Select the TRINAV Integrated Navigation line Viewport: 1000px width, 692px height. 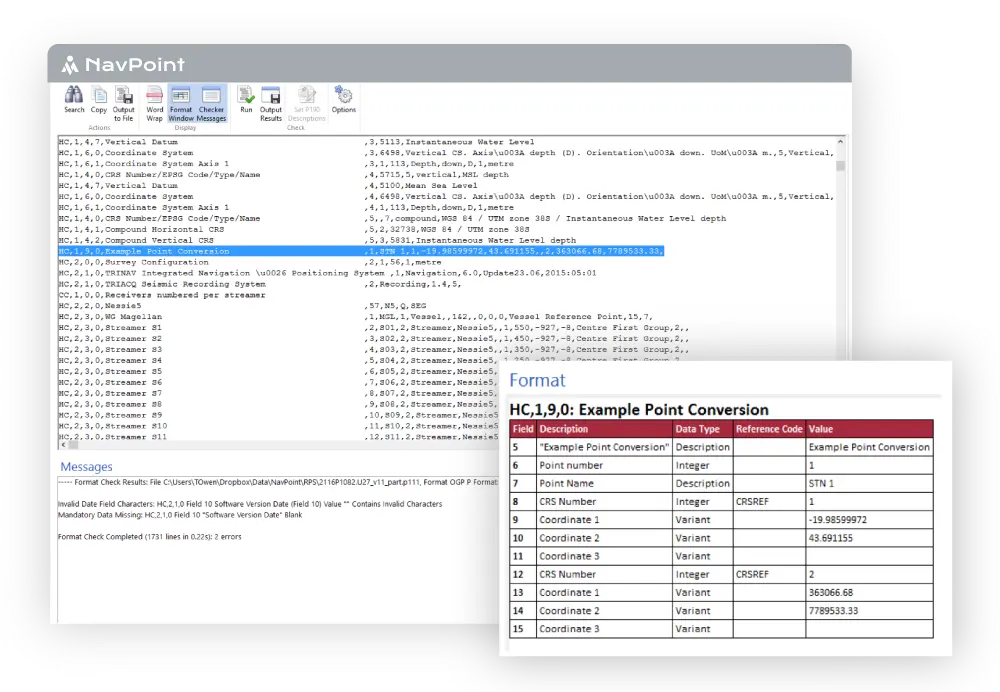pyautogui.click(x=327, y=273)
